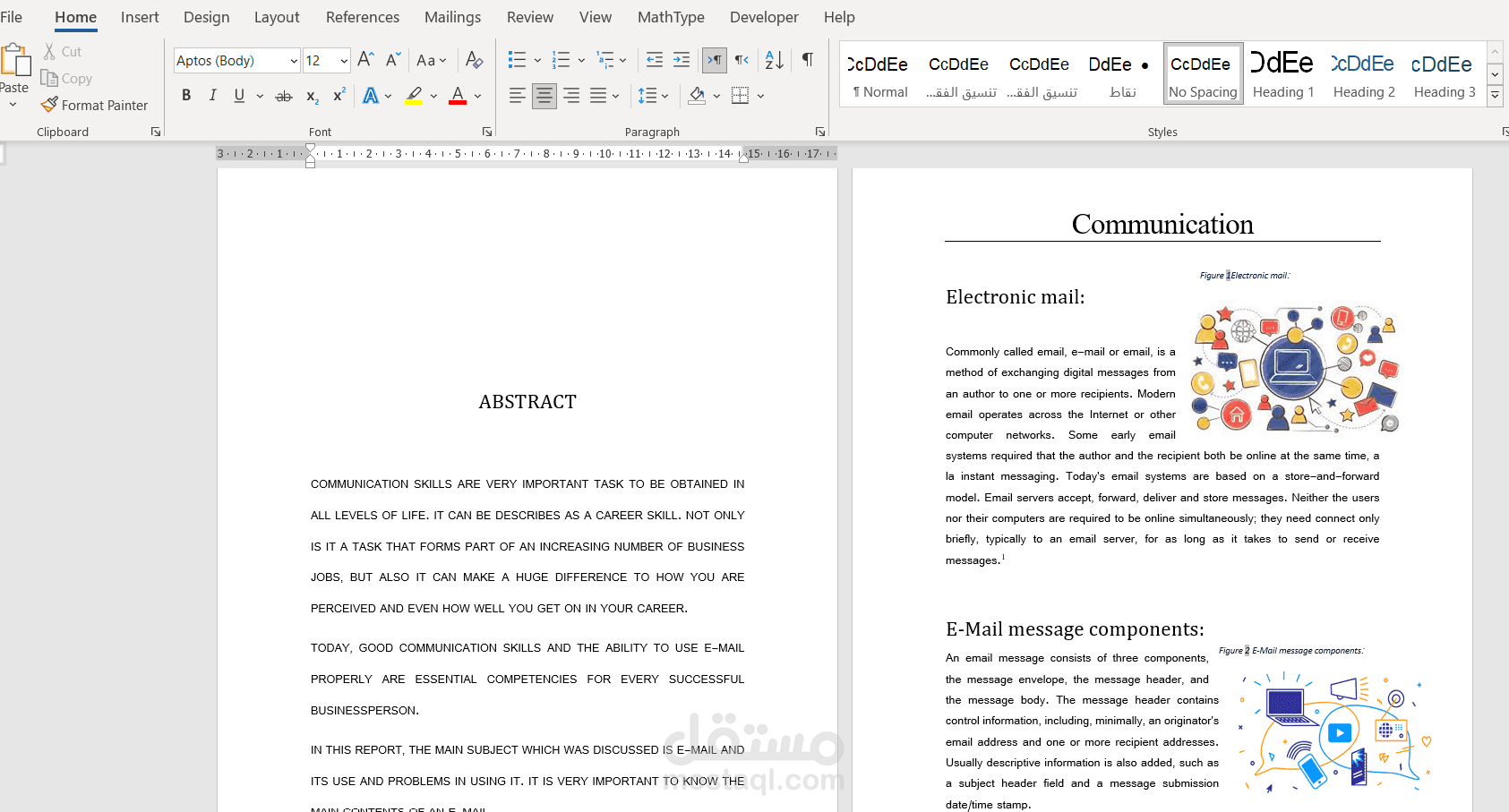Insert a numbered list
1509x812 pixels.
click(x=562, y=60)
